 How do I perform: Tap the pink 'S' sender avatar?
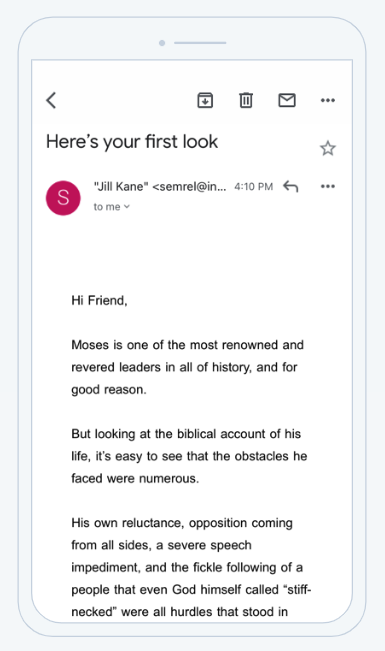tap(63, 198)
